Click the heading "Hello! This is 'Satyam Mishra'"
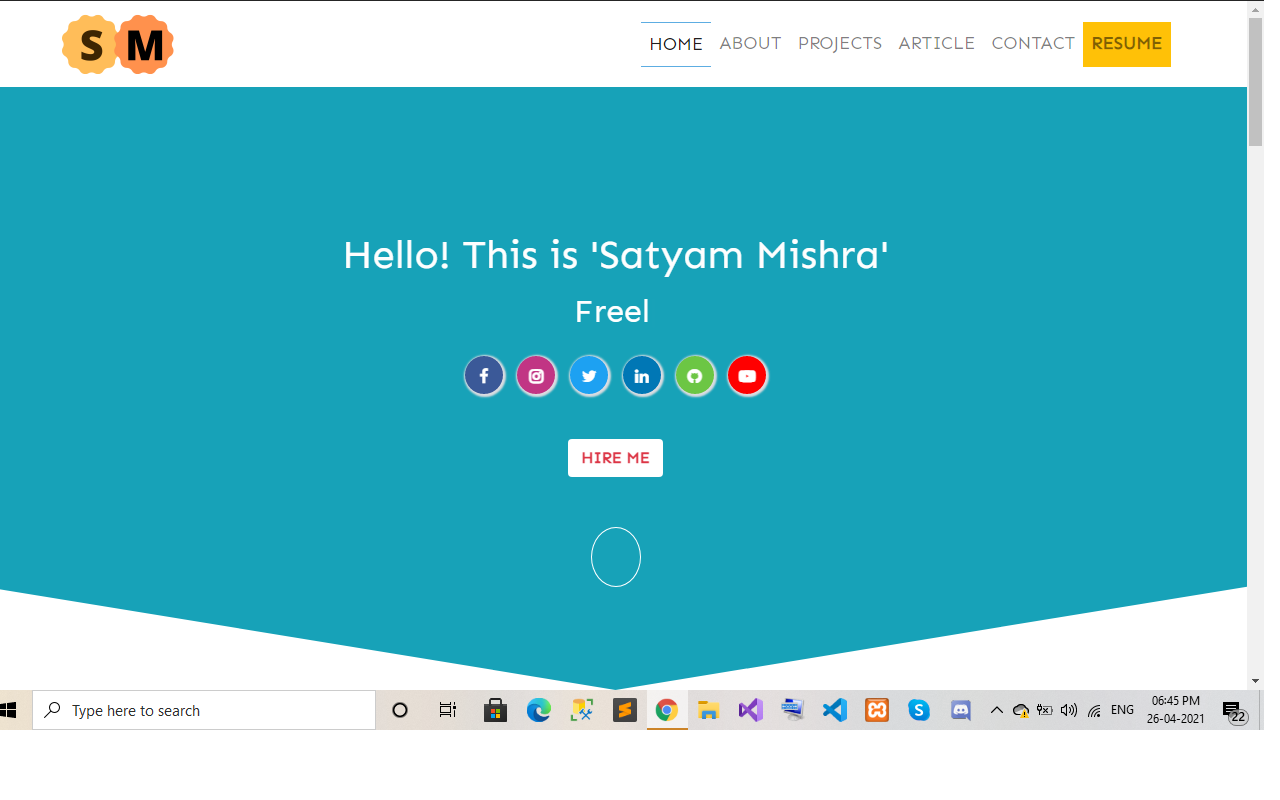 coord(616,255)
